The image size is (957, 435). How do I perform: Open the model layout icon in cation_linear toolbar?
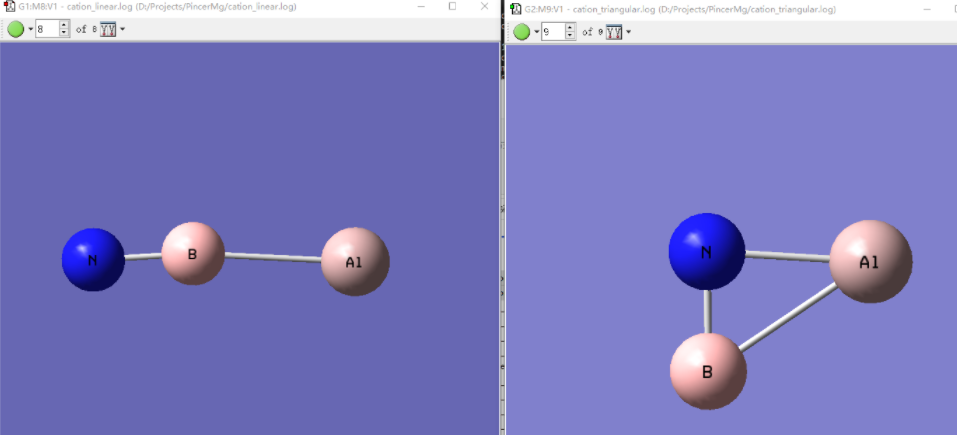tap(108, 29)
